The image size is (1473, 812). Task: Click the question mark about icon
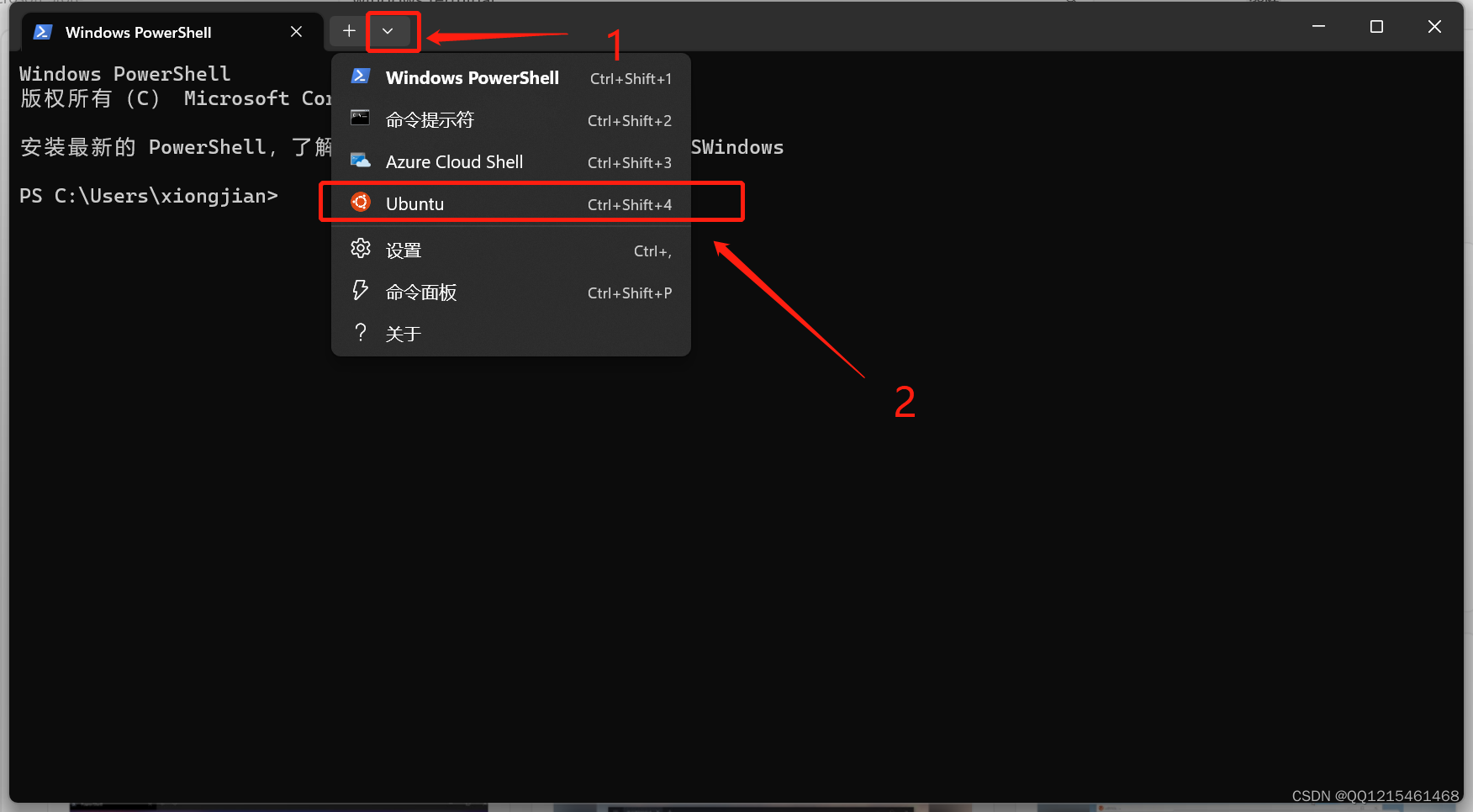point(361,333)
